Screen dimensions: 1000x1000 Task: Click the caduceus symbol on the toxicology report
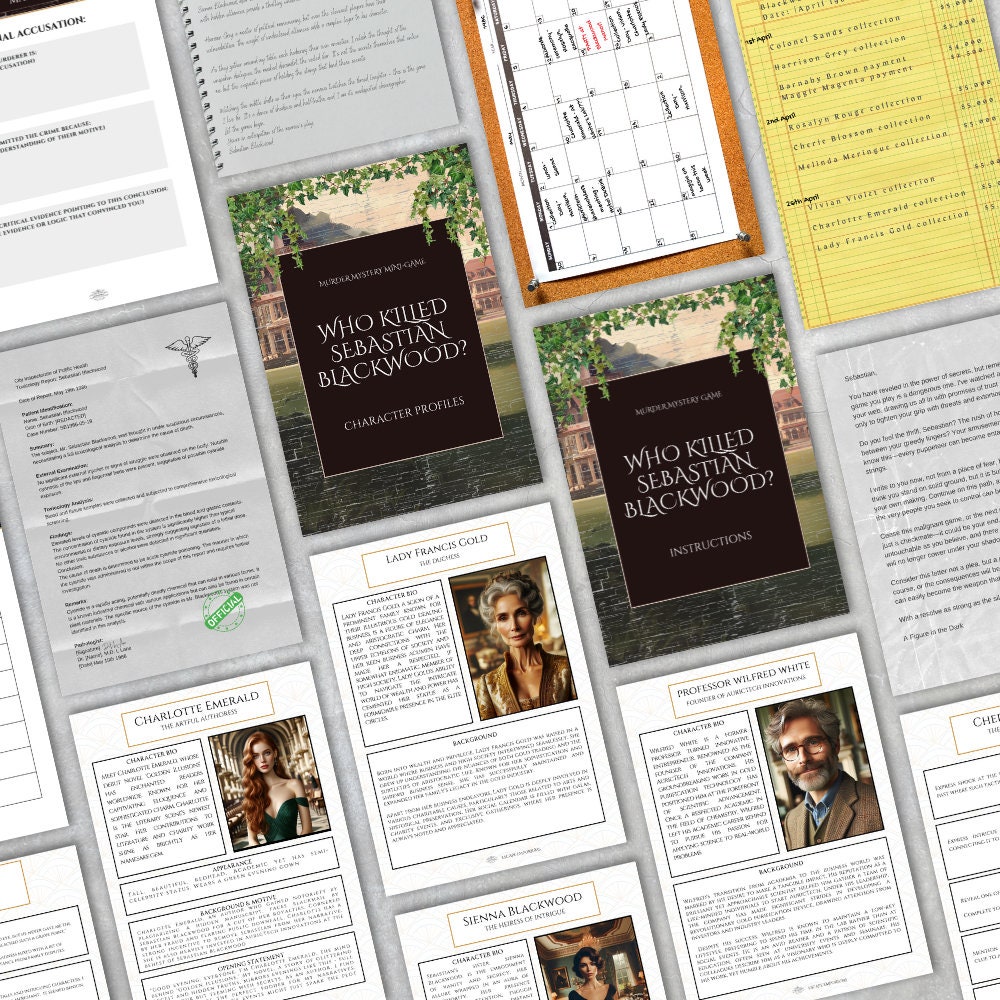[188, 356]
